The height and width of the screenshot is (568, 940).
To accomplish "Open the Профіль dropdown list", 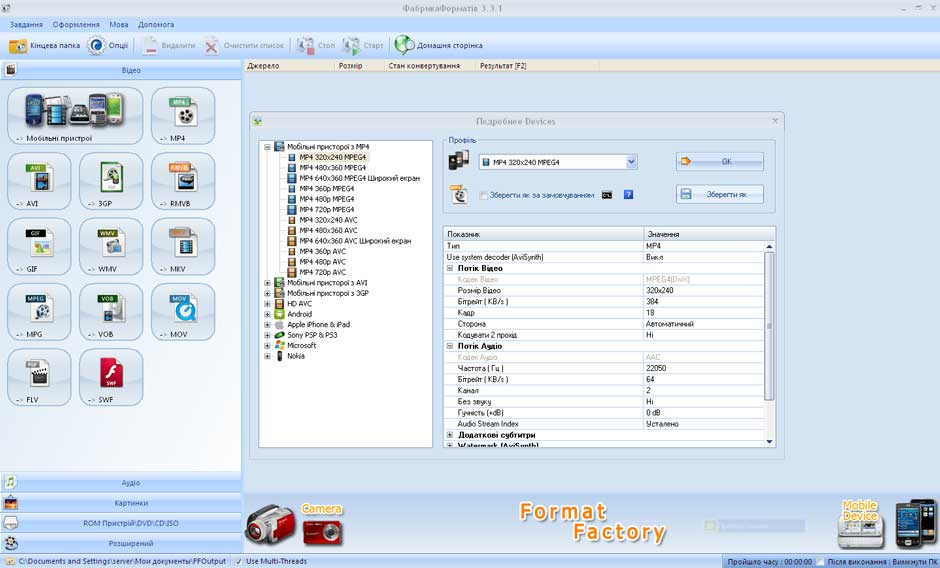I will pos(631,162).
